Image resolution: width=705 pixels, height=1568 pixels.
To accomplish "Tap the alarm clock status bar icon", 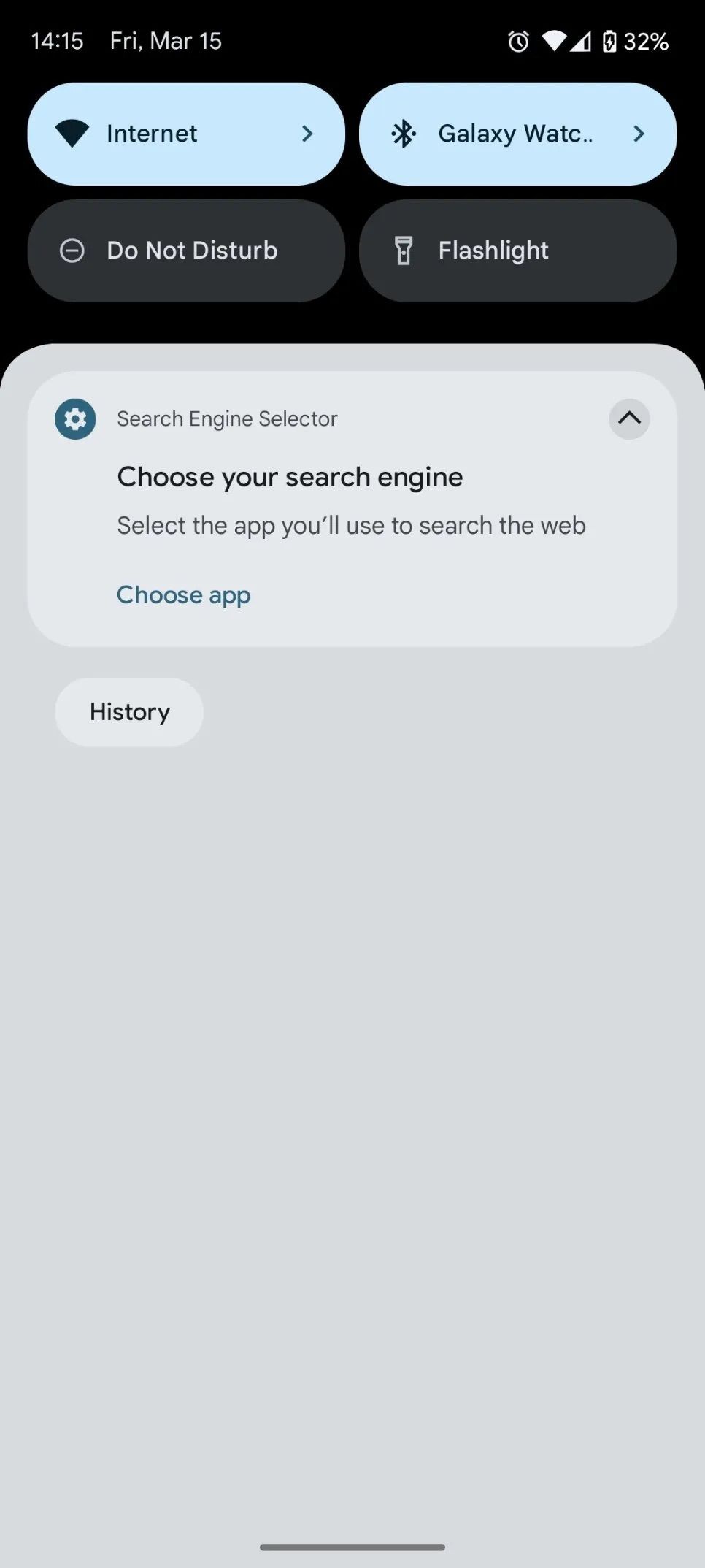I will [x=519, y=42].
